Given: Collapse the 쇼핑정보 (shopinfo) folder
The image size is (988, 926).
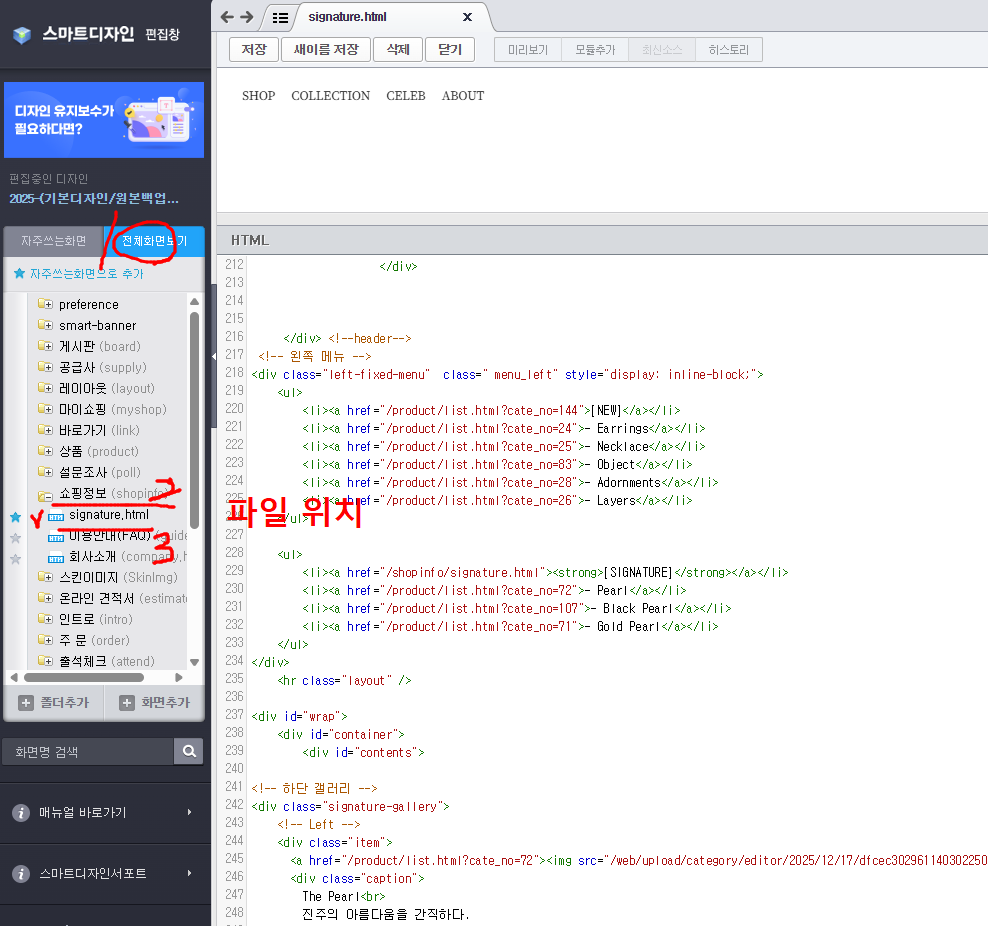Looking at the screenshot, I should [45, 494].
